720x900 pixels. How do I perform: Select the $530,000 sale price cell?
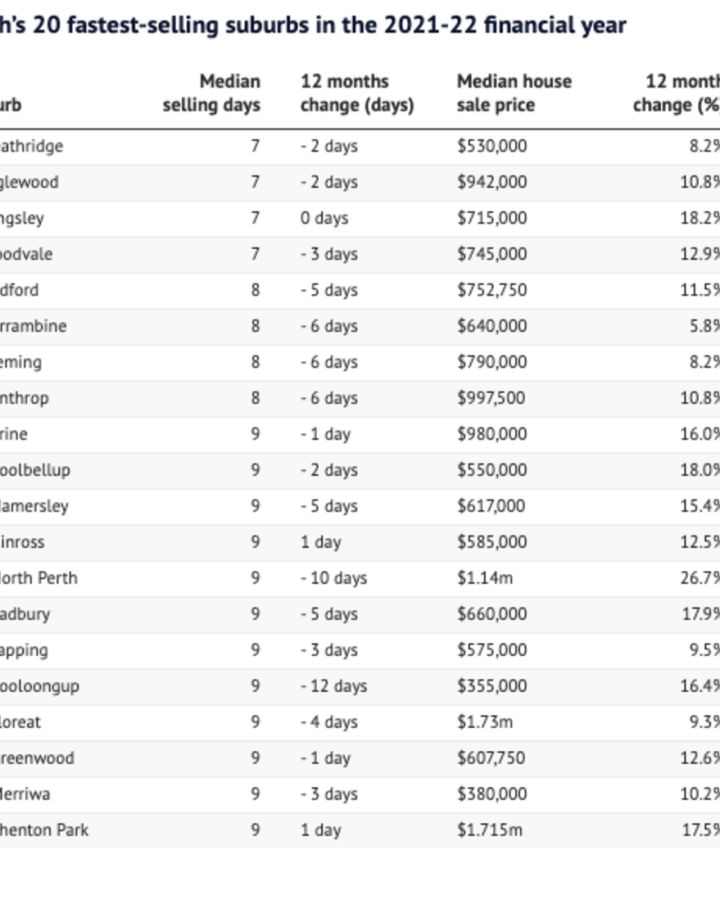[x=492, y=146]
